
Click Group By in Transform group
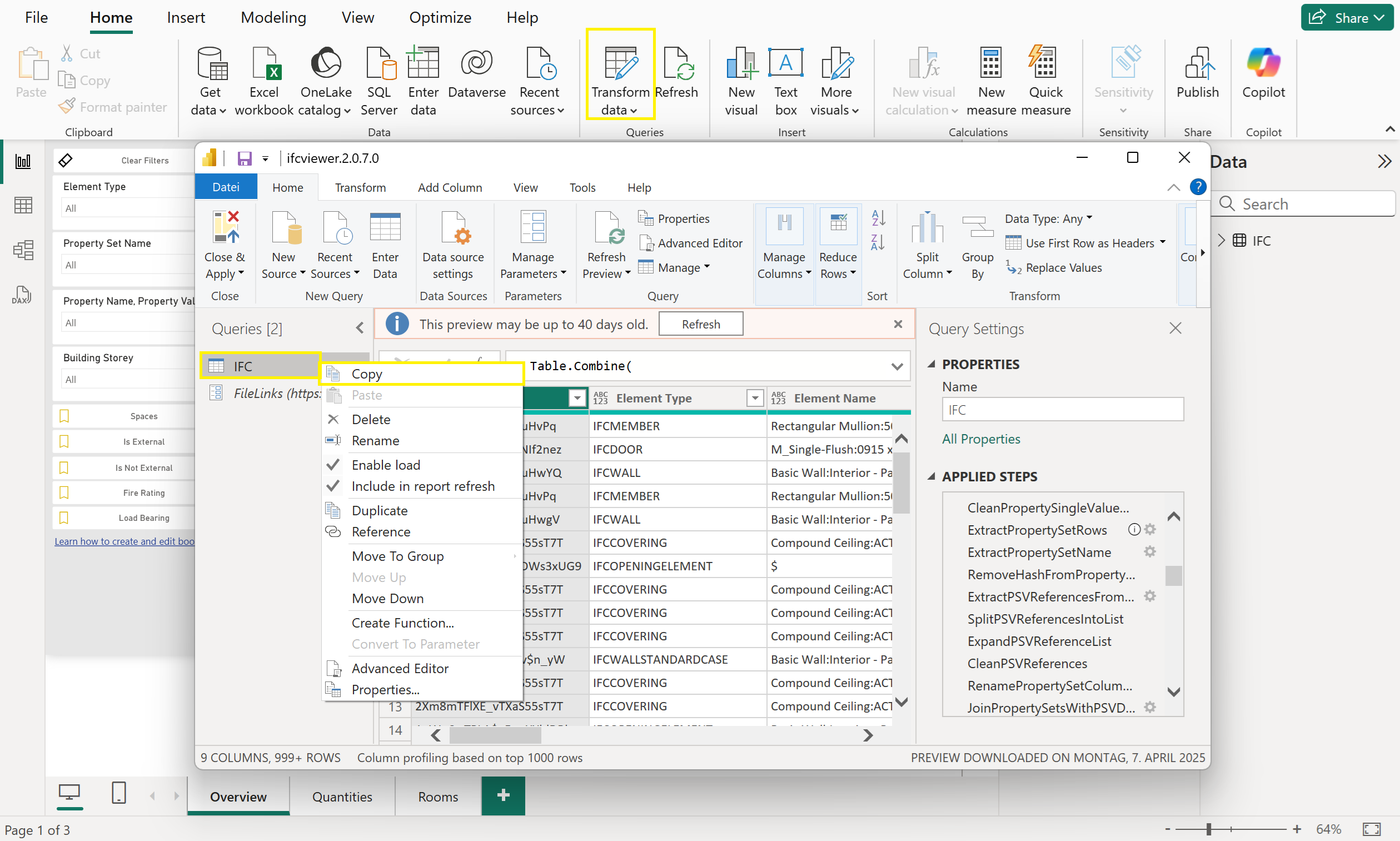[x=978, y=245]
